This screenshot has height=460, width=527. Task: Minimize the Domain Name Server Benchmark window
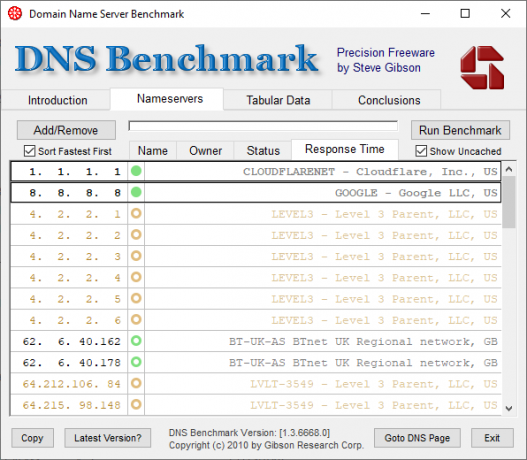425,14
